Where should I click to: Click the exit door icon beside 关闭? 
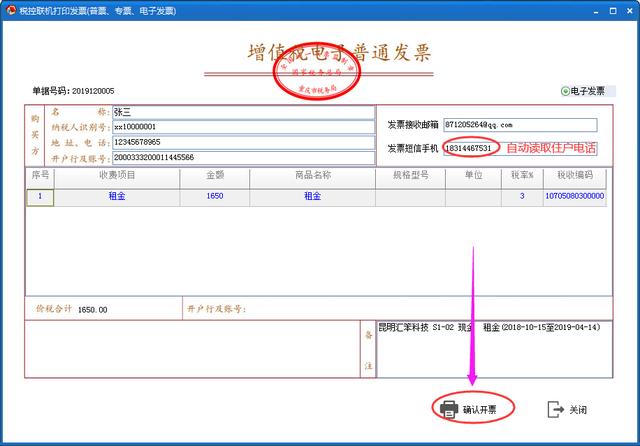(556, 409)
